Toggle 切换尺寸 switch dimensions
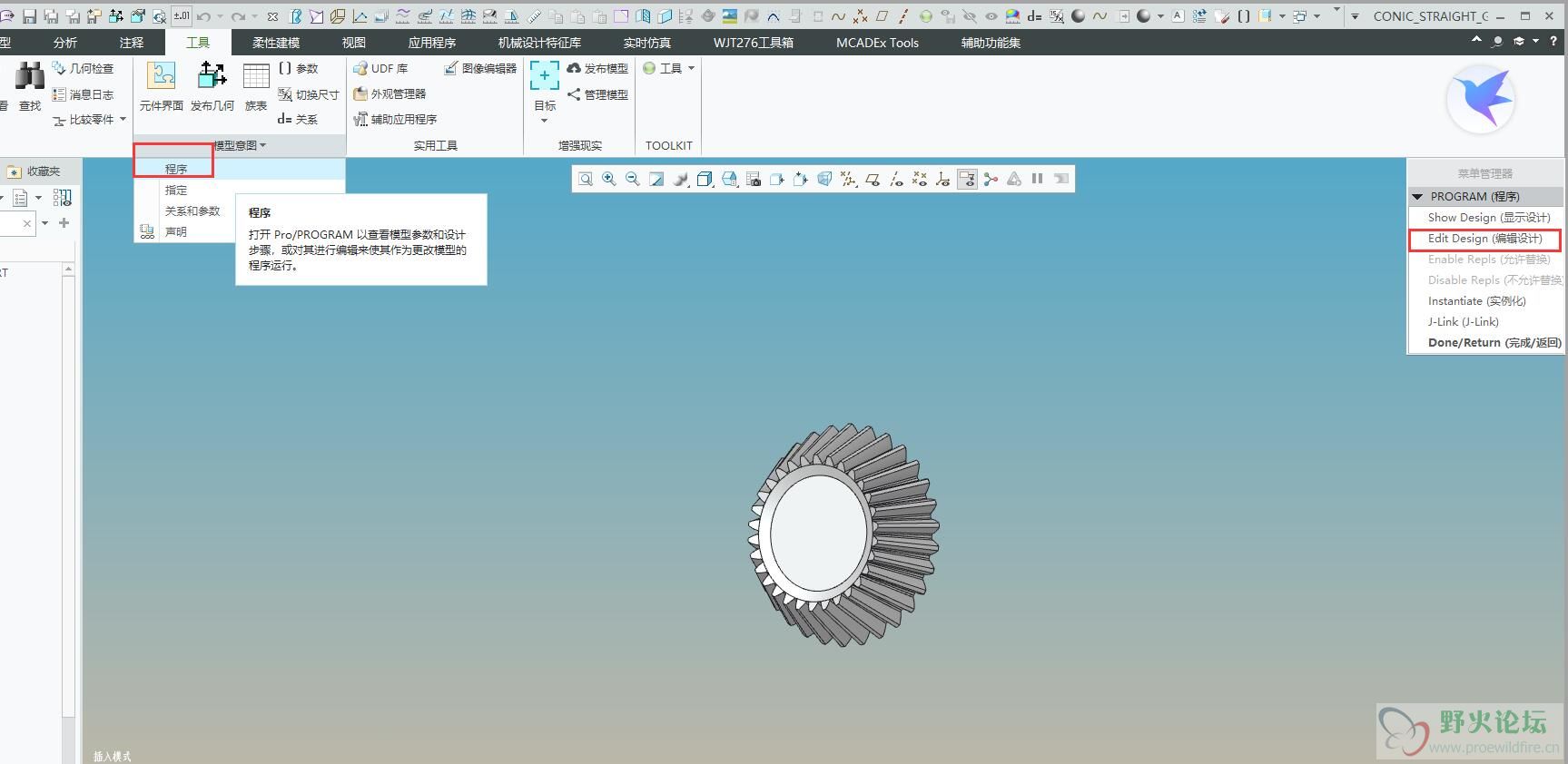1568x764 pixels. point(308,94)
